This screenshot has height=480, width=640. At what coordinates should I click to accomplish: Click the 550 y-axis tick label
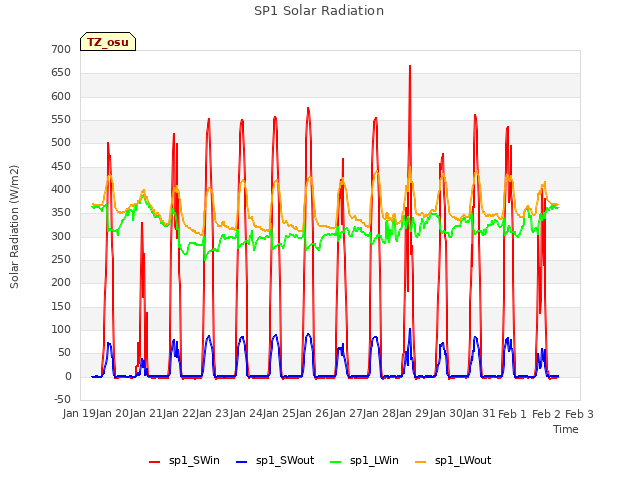click(x=61, y=120)
